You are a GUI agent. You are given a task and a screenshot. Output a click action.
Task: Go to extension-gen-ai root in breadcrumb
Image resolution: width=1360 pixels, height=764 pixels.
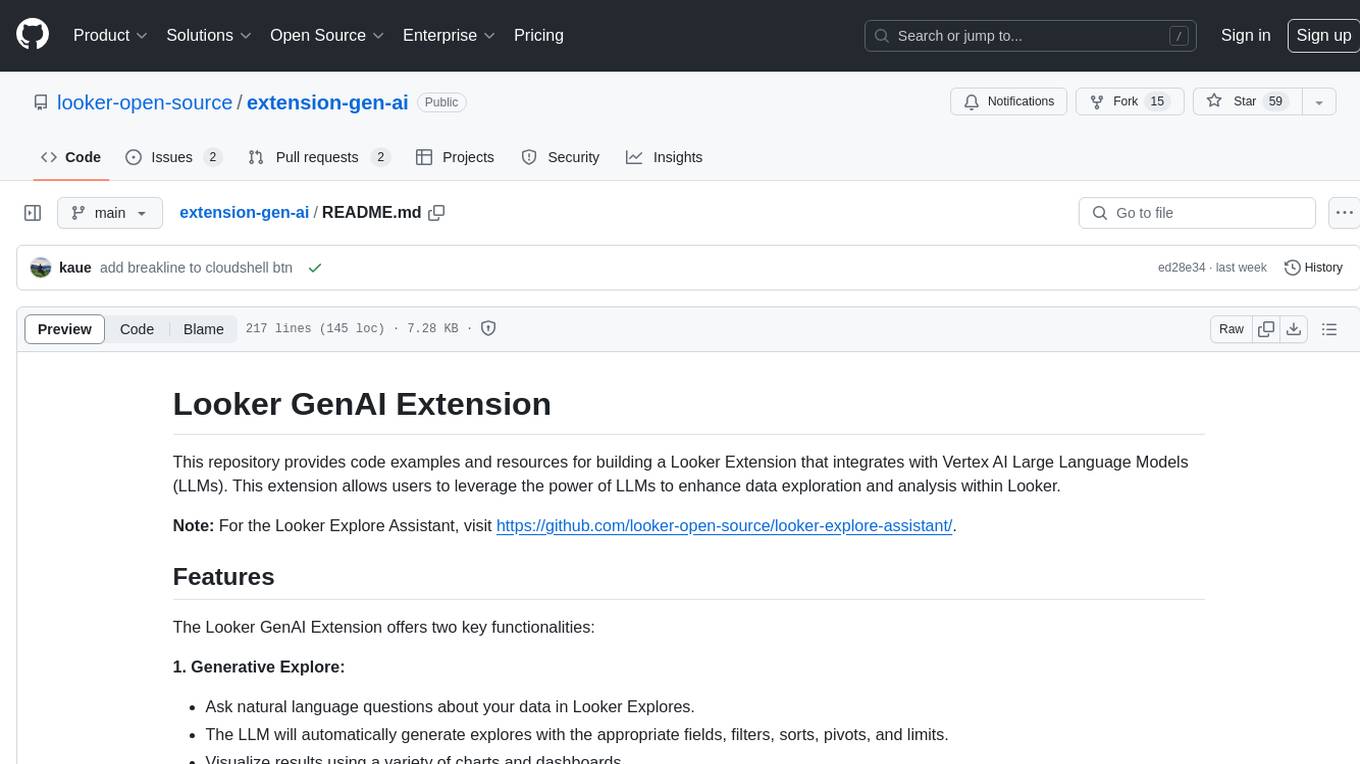click(244, 213)
